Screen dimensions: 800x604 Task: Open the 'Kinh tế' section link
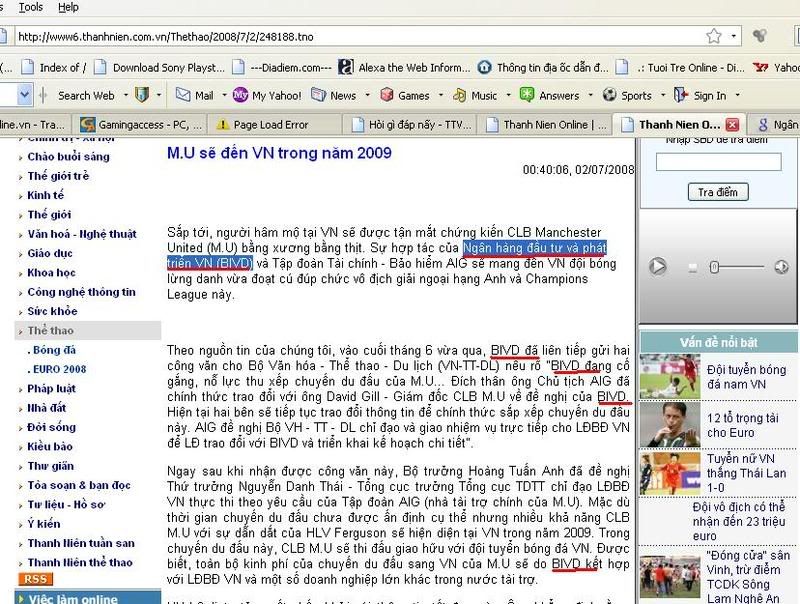pyautogui.click(x=46, y=195)
